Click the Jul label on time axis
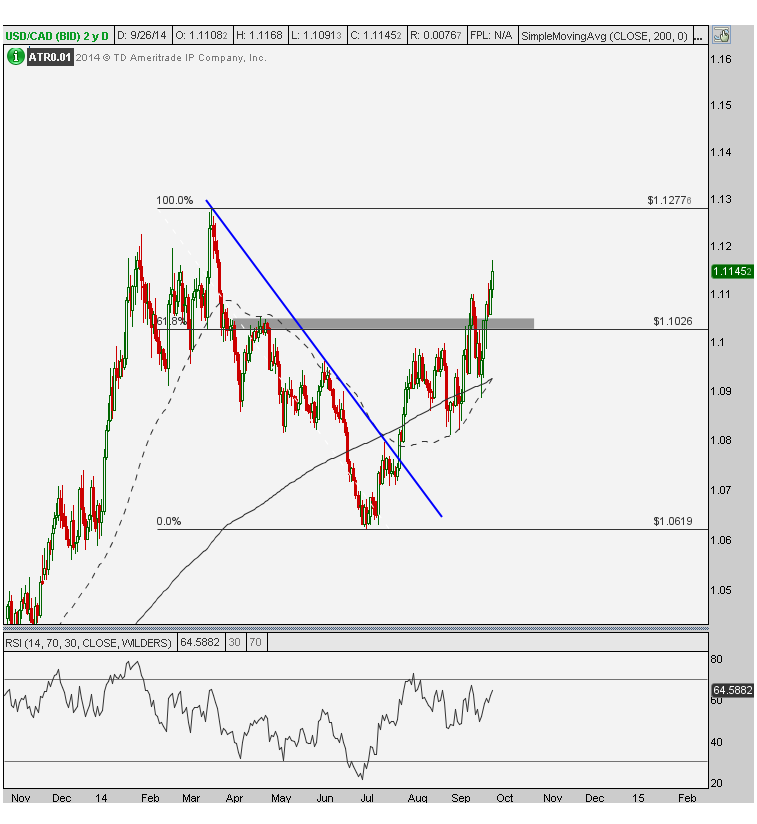 [367, 798]
